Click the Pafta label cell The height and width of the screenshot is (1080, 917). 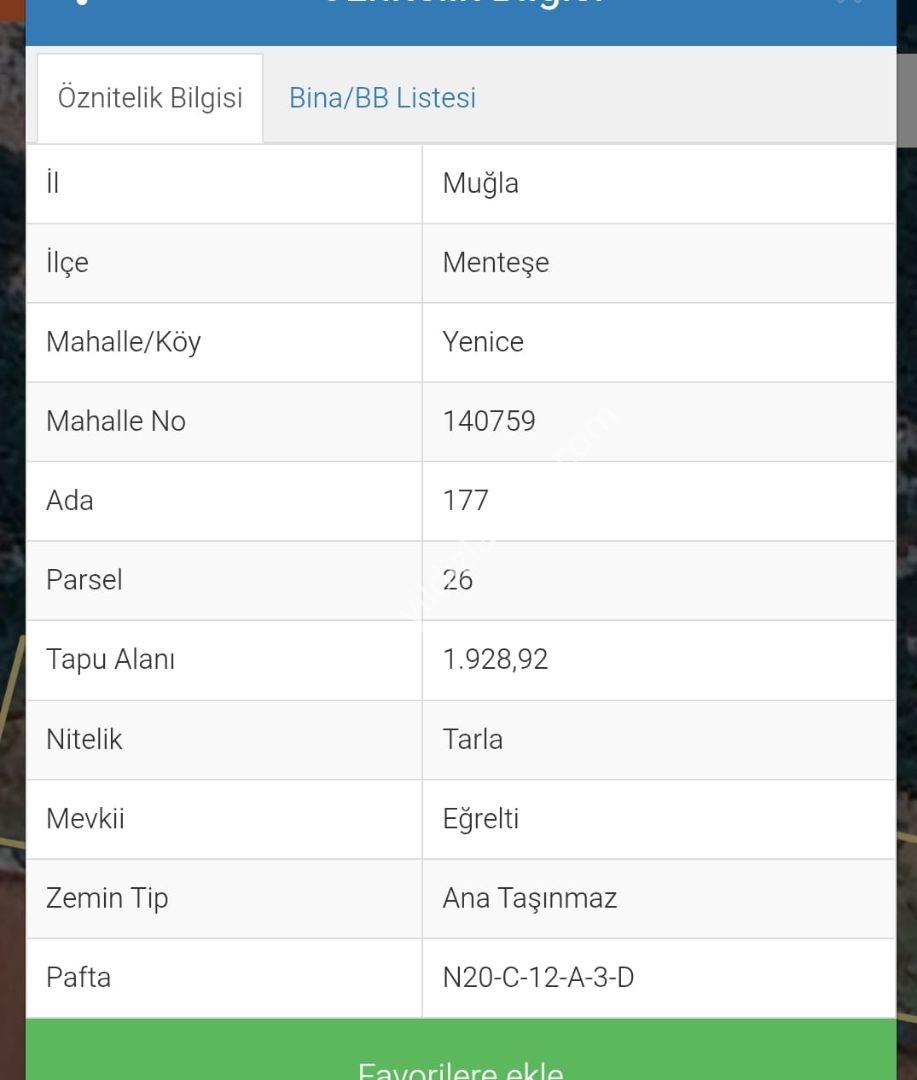point(78,977)
